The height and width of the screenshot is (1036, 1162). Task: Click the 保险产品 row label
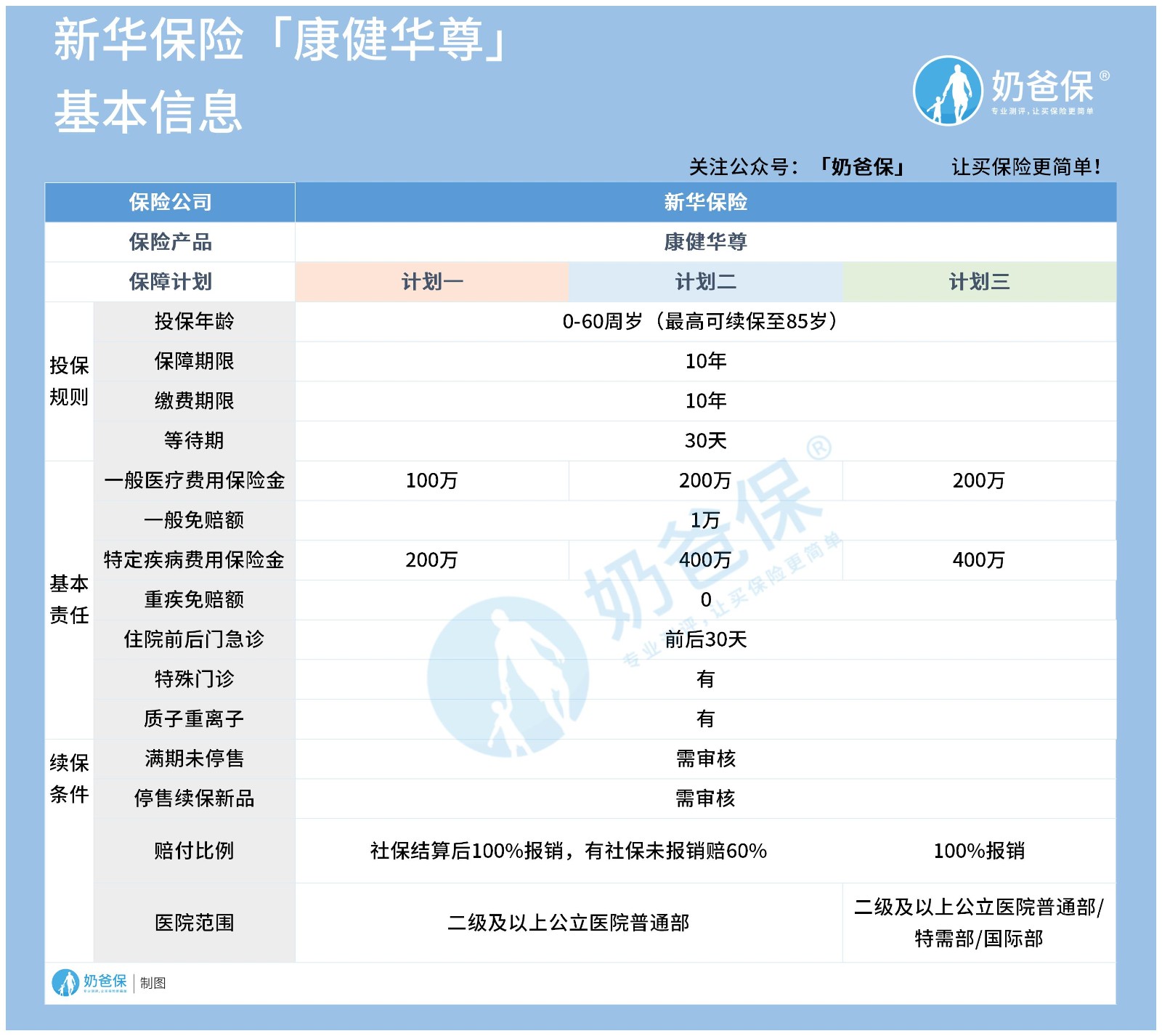point(170,242)
